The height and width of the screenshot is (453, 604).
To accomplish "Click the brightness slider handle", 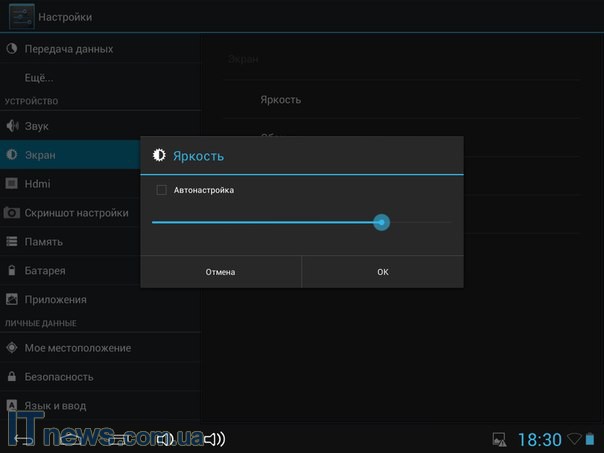I will (381, 222).
